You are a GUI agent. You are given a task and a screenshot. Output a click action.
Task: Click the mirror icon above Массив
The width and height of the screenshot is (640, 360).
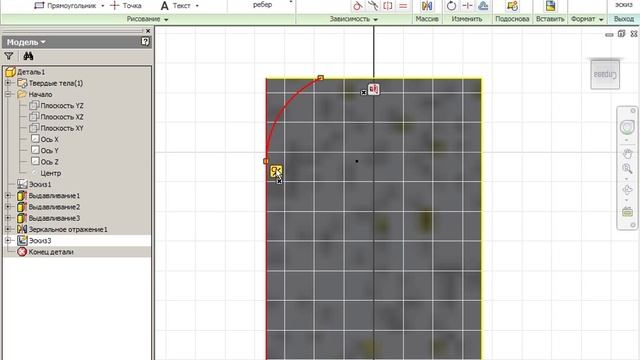pos(427,6)
